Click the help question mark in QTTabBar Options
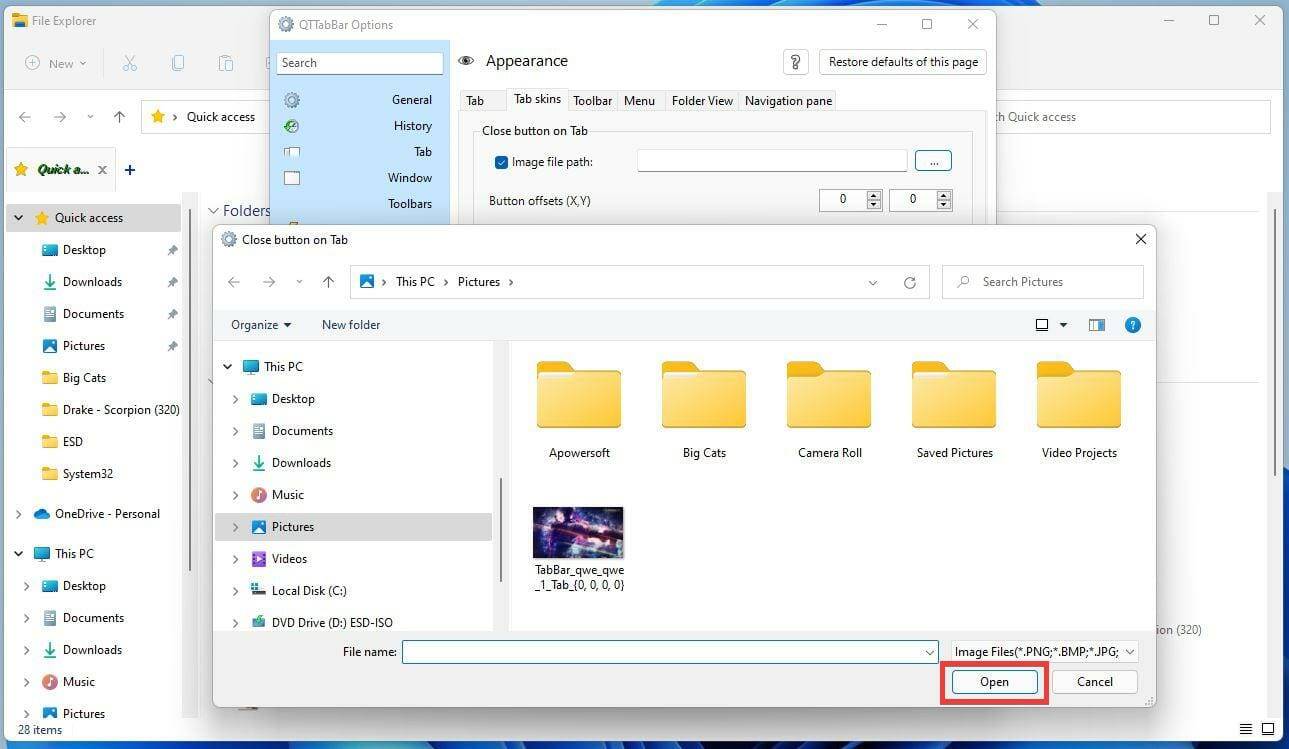The height and width of the screenshot is (749, 1289). point(795,61)
